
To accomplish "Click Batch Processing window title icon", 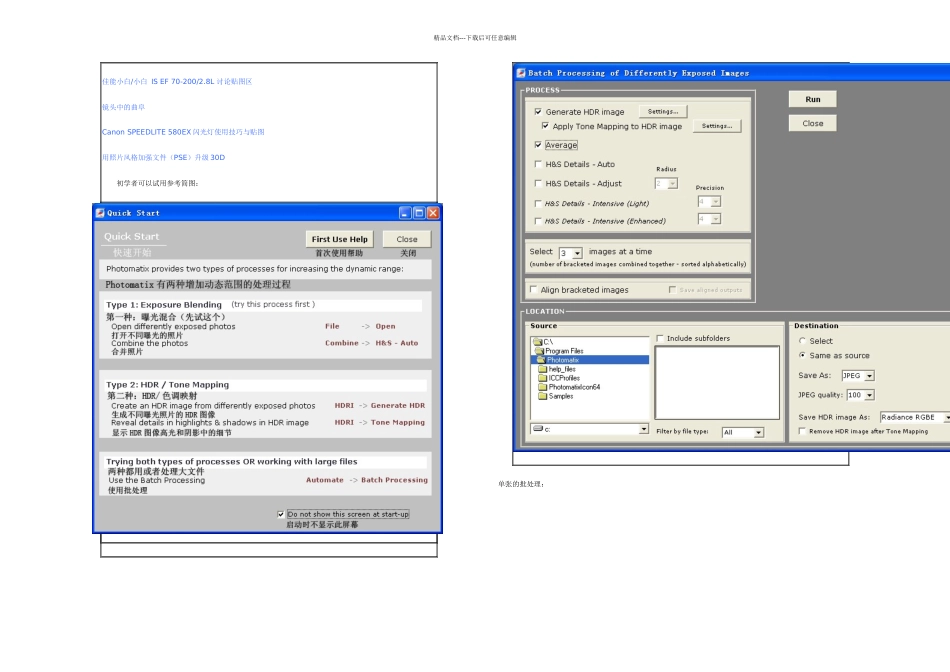I will click(520, 73).
